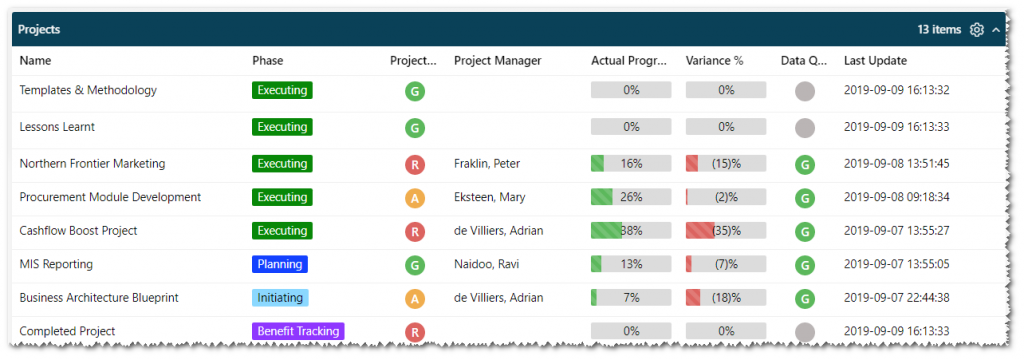Click the Planning phase badge for MIS Reporting
The width and height of the screenshot is (1024, 360).
(280, 264)
